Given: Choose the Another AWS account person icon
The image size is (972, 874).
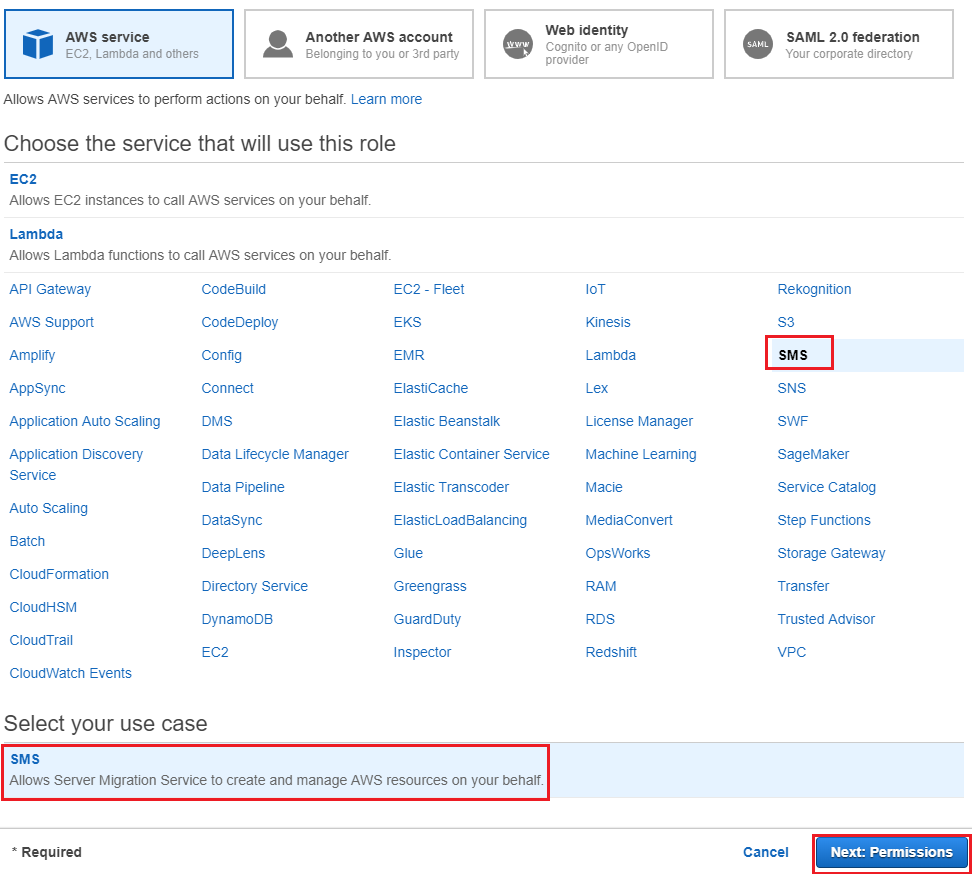Looking at the screenshot, I should [x=278, y=44].
